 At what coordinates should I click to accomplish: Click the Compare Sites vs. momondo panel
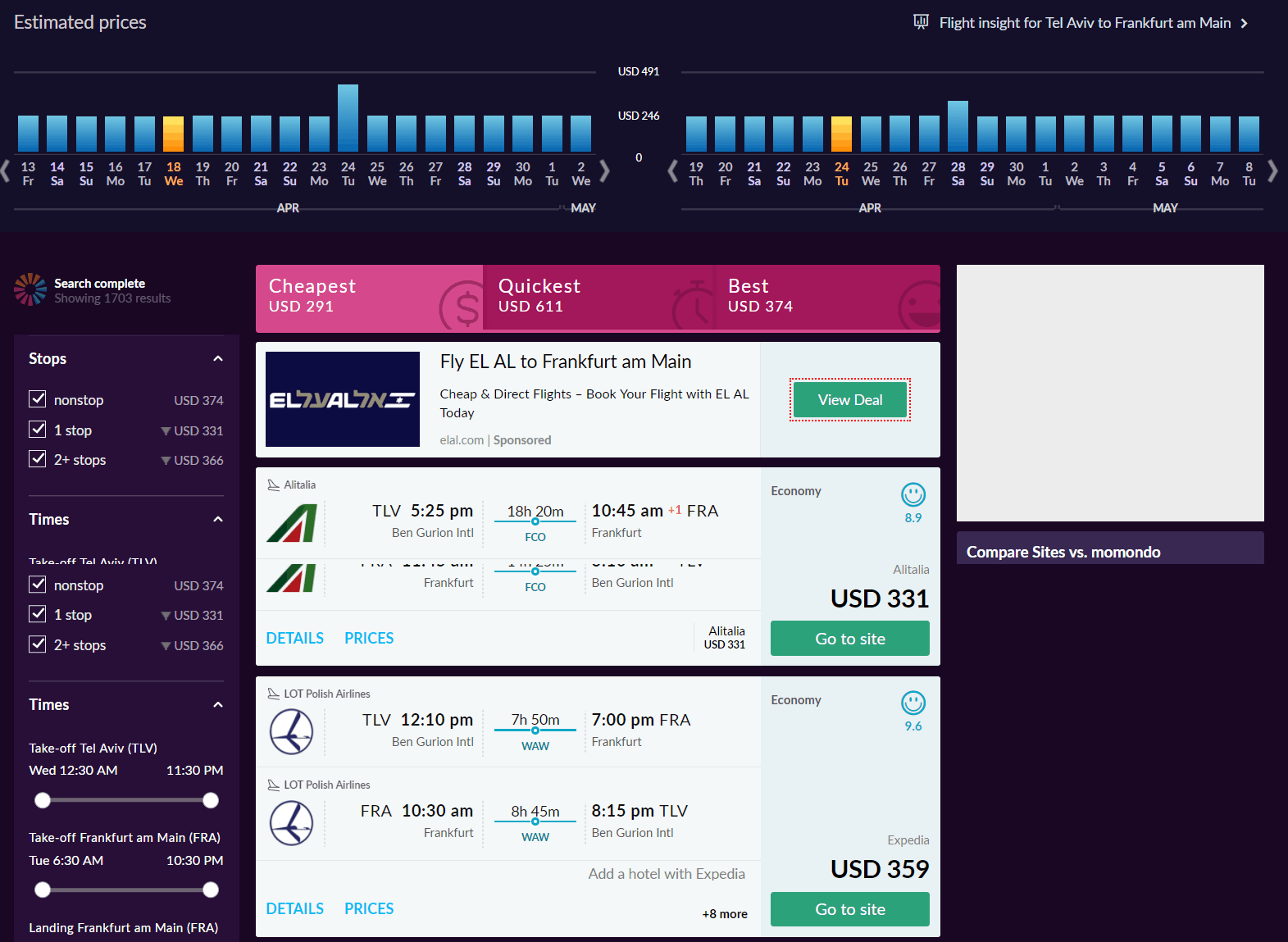point(1110,548)
